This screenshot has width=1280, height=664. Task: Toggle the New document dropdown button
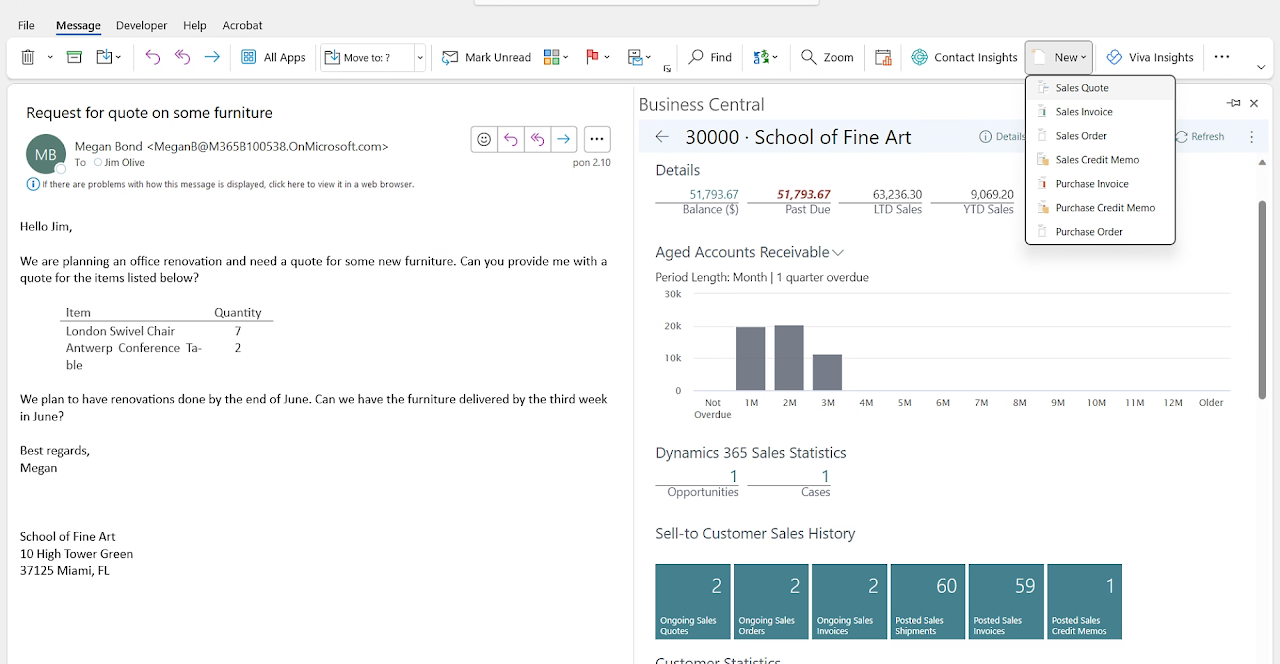(1059, 57)
